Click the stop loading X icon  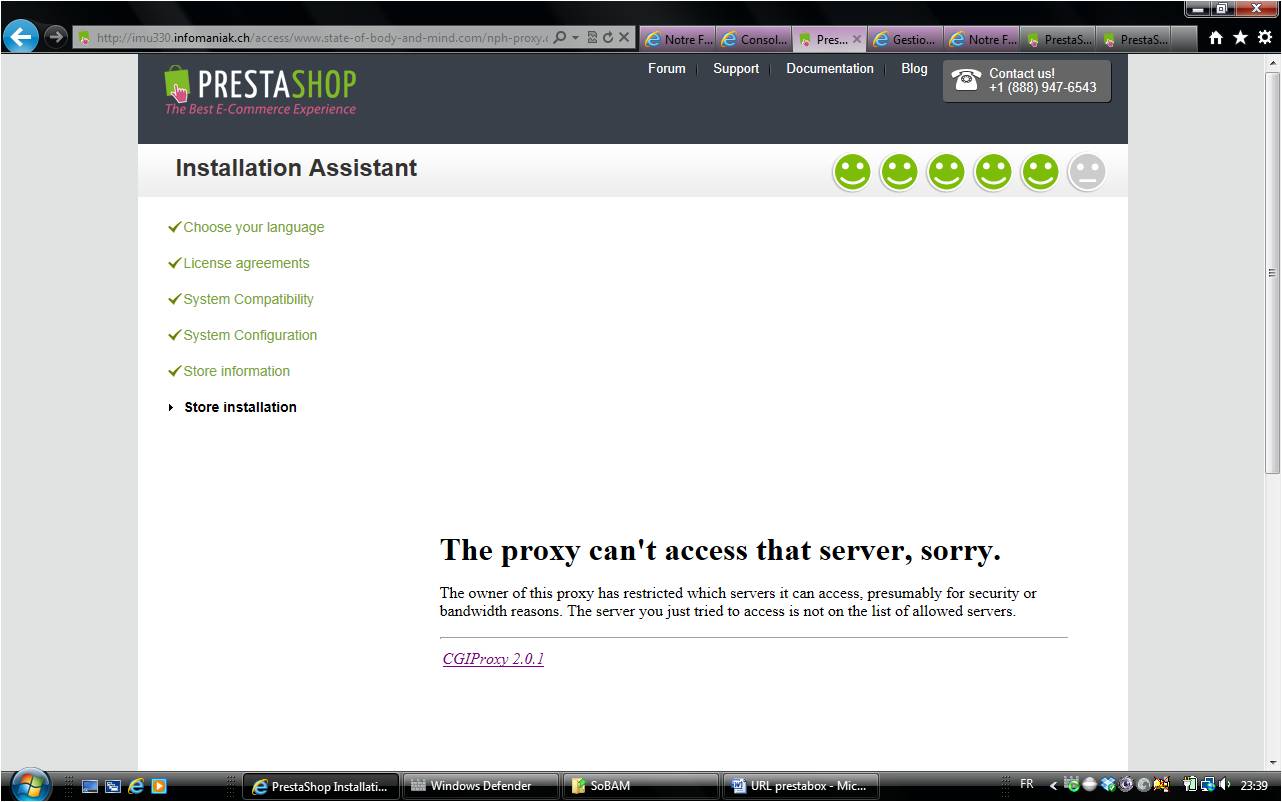[x=624, y=38]
